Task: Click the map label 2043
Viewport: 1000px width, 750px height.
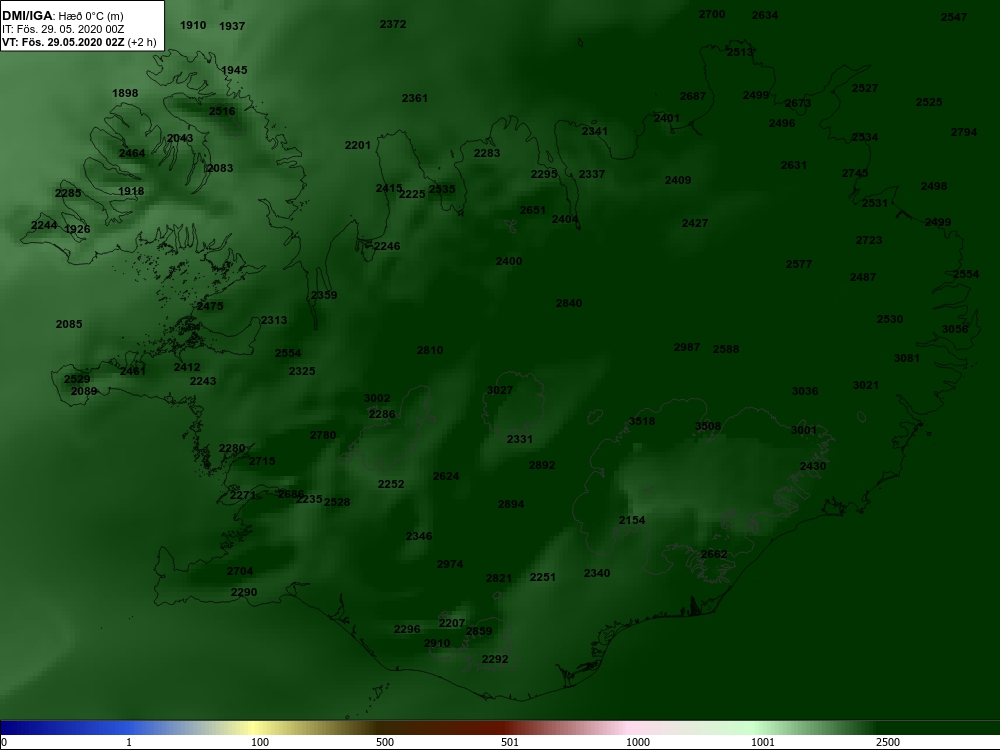Action: 180,138
